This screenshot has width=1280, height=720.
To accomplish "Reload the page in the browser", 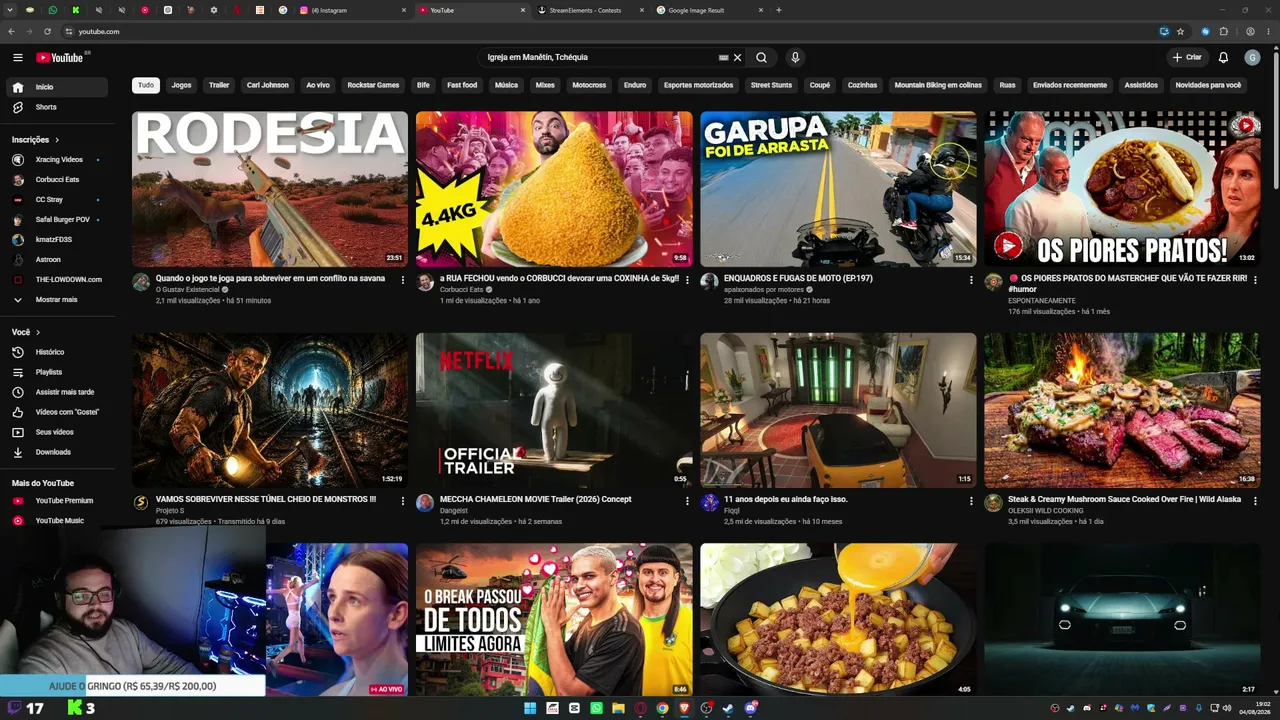I will point(47,31).
